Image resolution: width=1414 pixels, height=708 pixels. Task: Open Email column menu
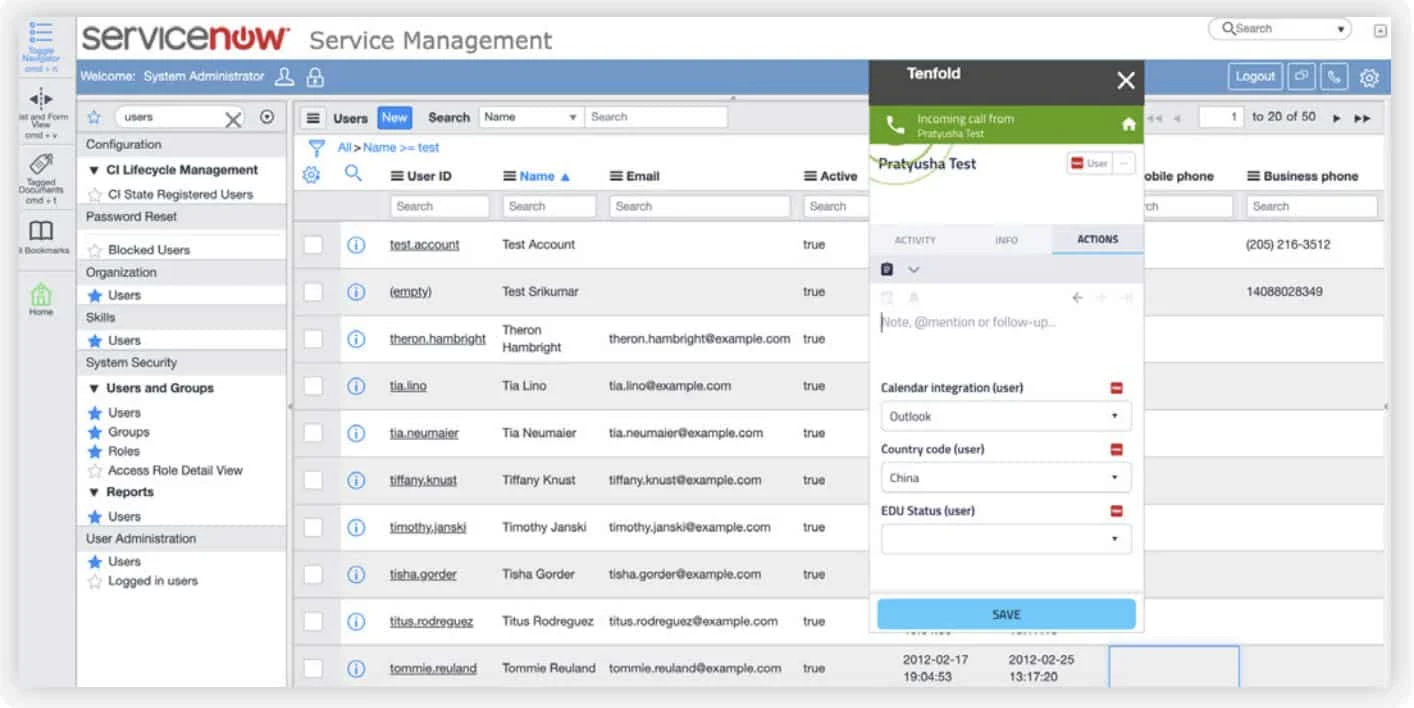click(616, 176)
